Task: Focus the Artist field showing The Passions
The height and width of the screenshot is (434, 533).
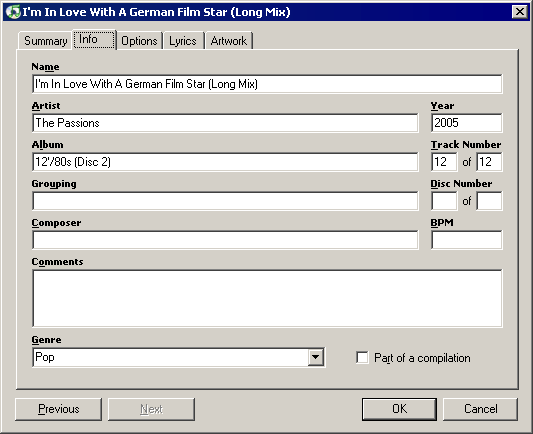Action: click(225, 123)
